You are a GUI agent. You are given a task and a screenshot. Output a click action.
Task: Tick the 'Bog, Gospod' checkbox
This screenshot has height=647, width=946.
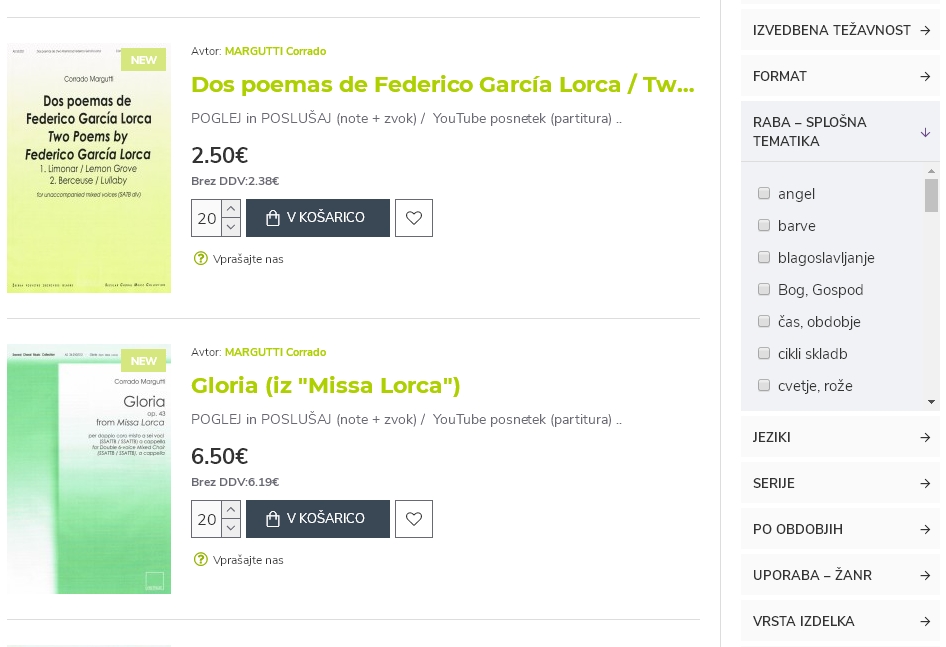[x=764, y=290]
